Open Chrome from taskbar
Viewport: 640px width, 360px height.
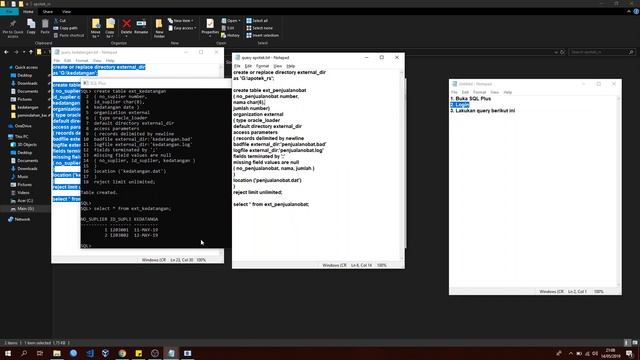pos(122,353)
